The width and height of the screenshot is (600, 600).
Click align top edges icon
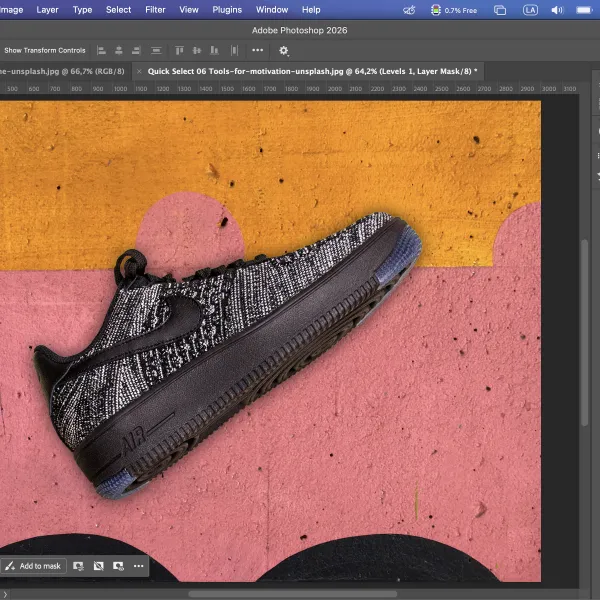(179, 51)
